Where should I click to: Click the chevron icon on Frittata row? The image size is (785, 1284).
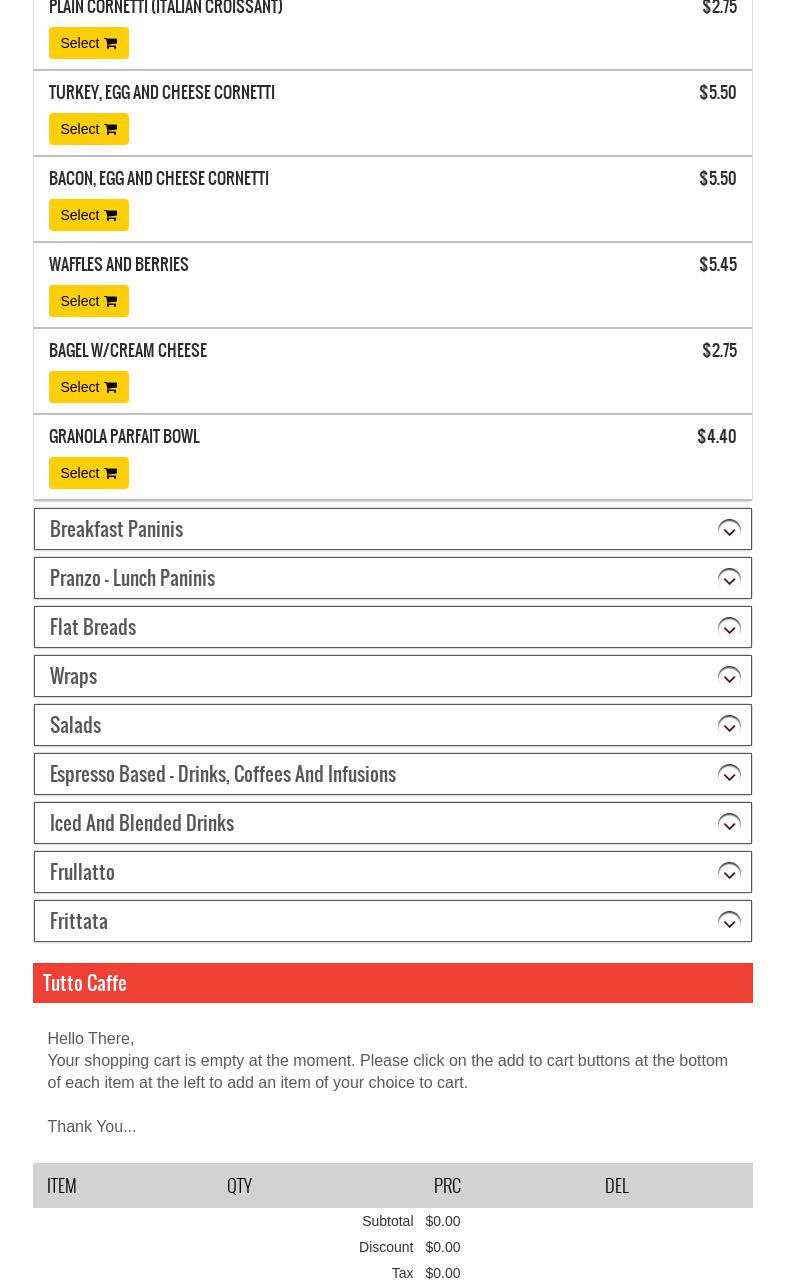[729, 921]
